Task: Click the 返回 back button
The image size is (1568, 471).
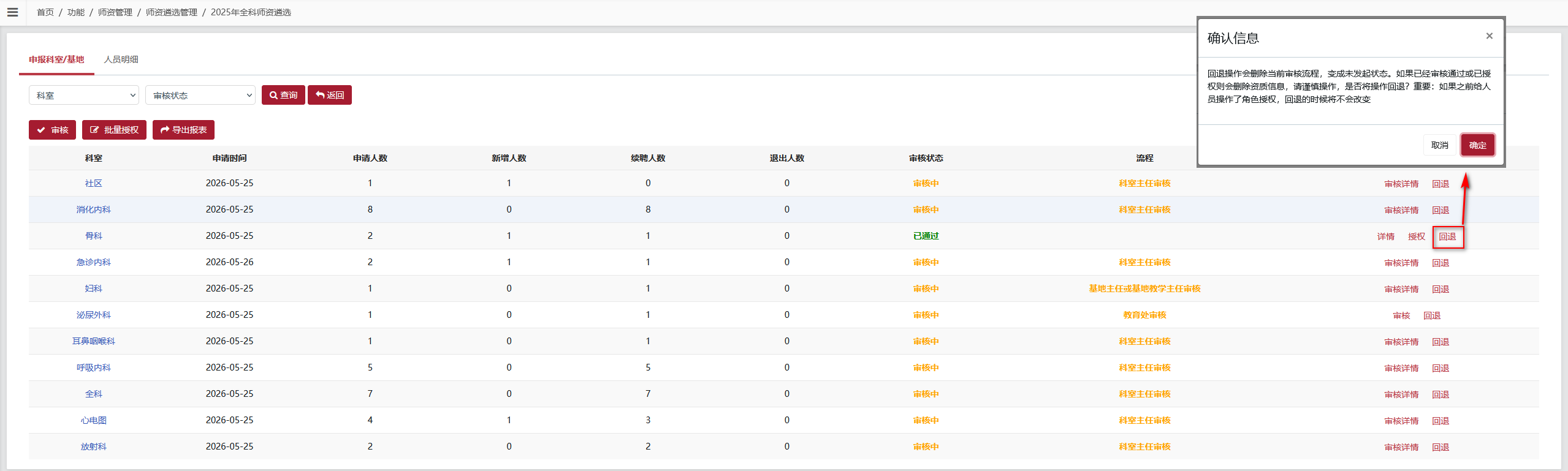Action: tap(330, 95)
